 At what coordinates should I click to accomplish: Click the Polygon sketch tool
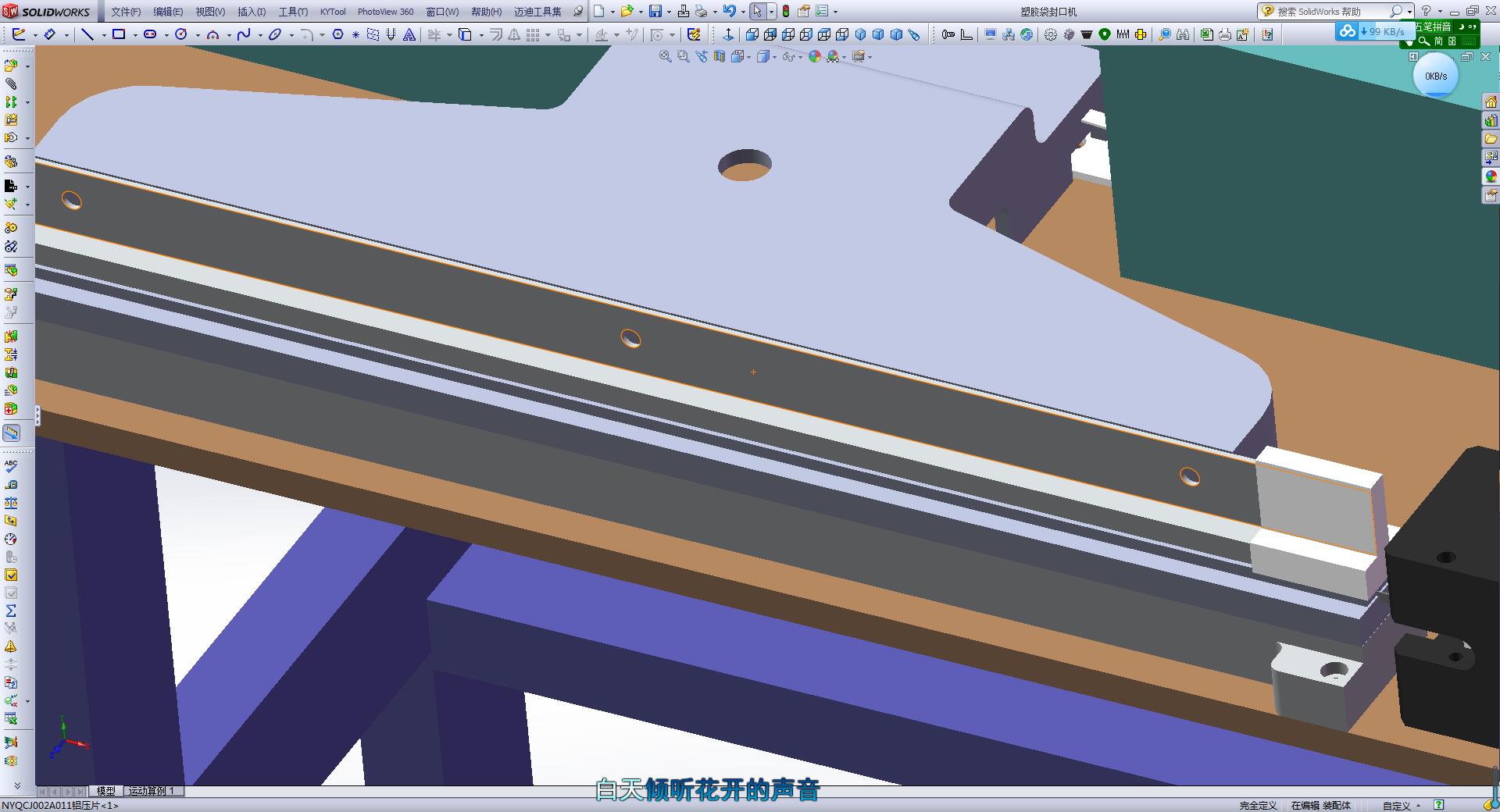coord(337,34)
